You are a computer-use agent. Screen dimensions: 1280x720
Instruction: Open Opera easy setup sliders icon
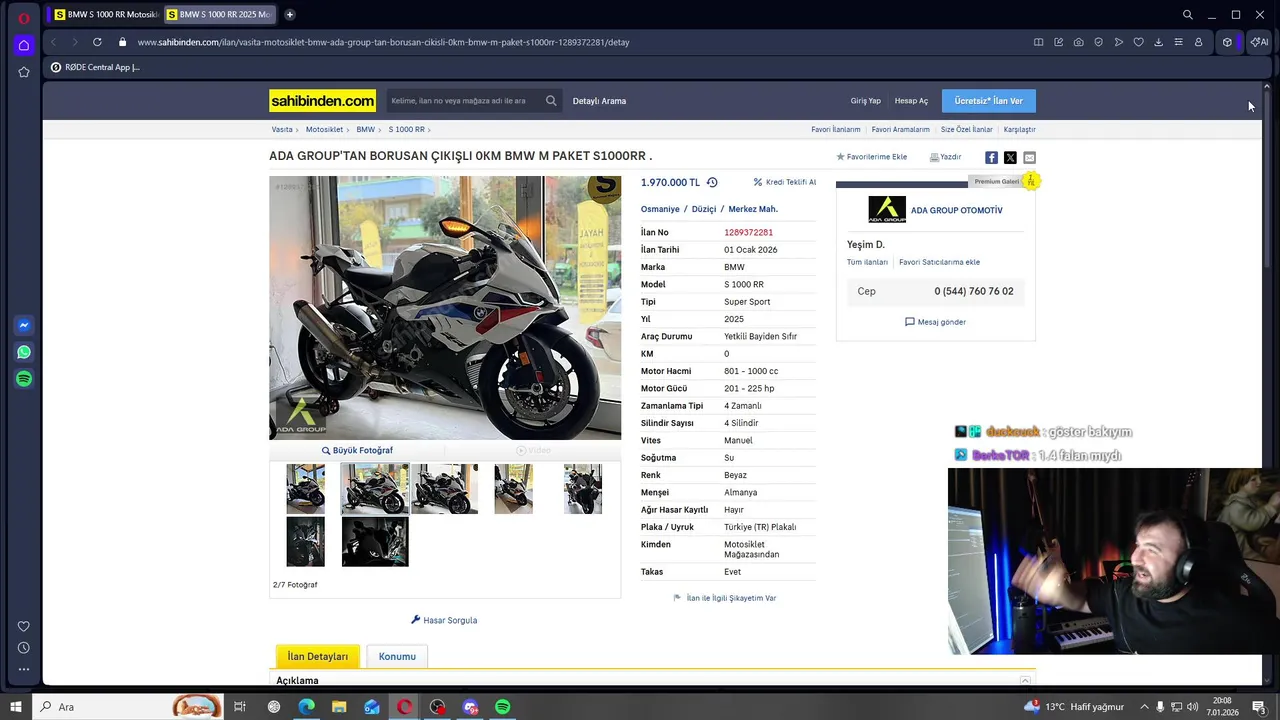(1178, 42)
